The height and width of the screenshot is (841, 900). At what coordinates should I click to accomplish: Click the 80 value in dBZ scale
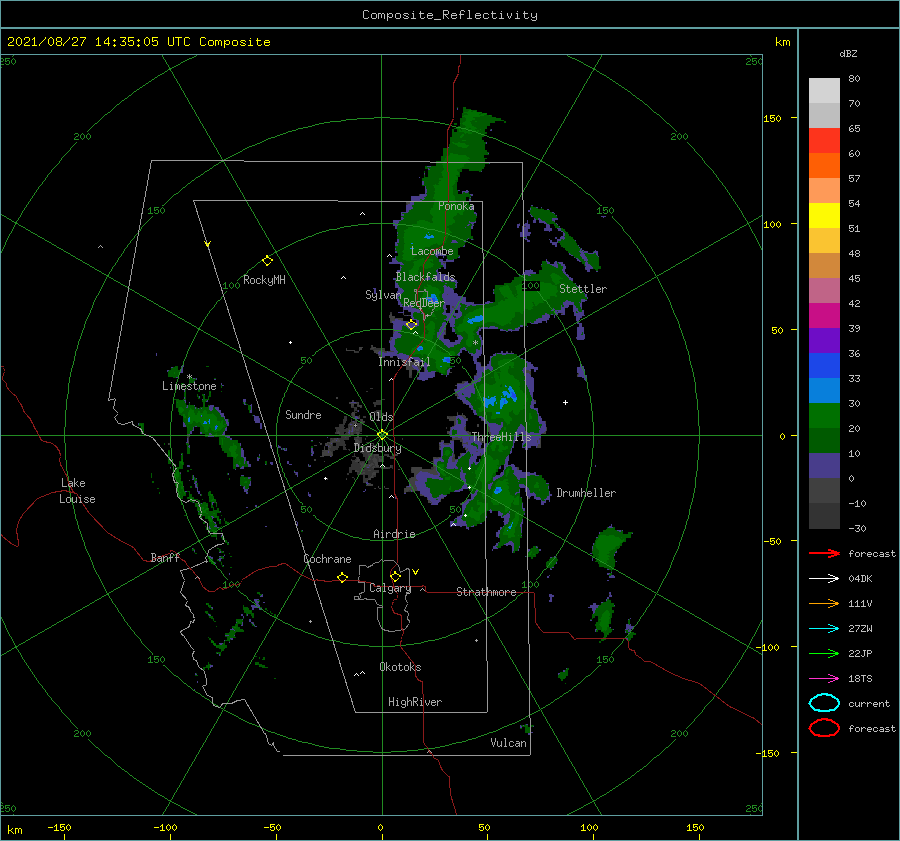pyautogui.click(x=854, y=79)
